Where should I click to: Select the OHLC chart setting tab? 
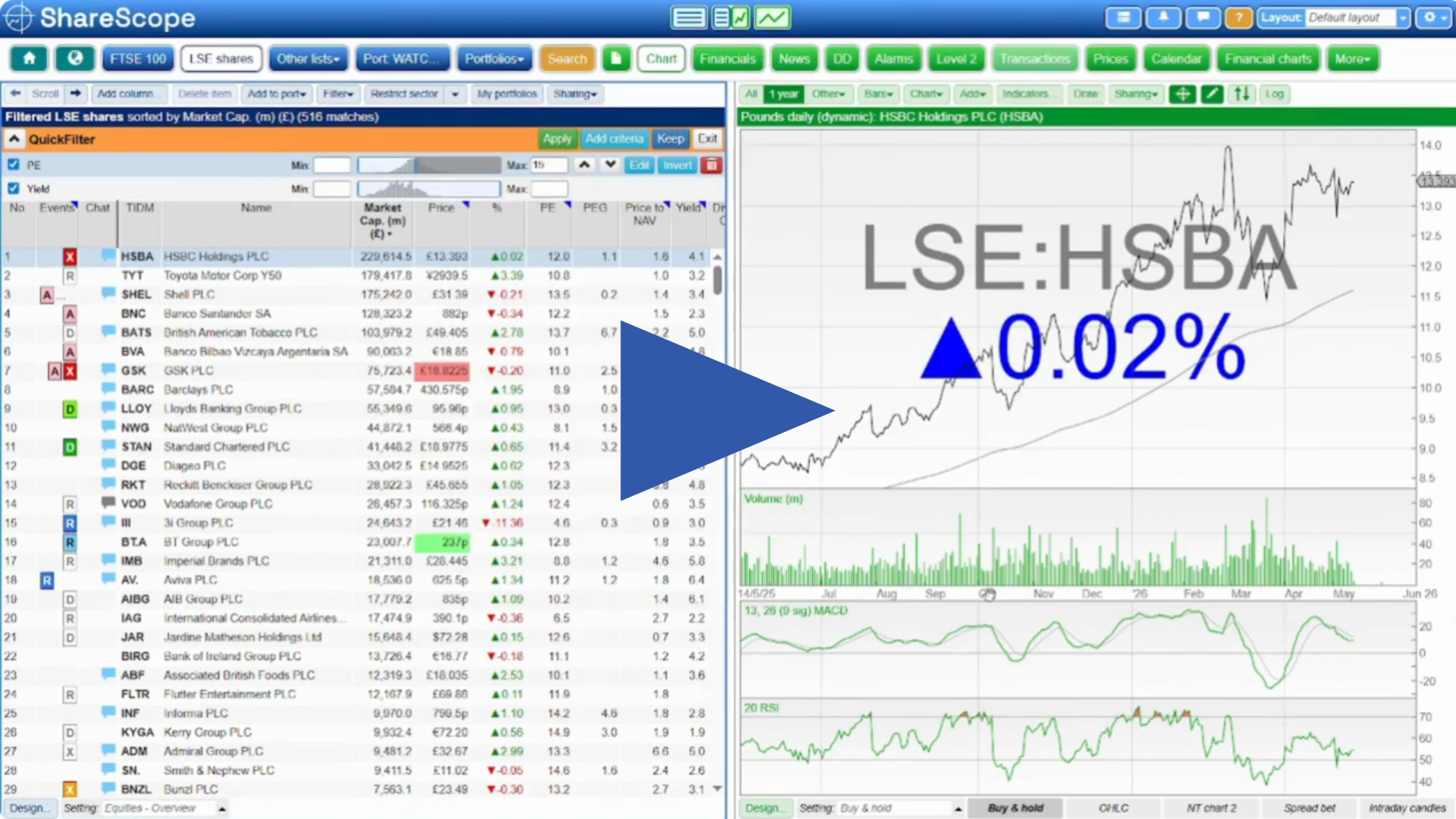[x=1113, y=808]
